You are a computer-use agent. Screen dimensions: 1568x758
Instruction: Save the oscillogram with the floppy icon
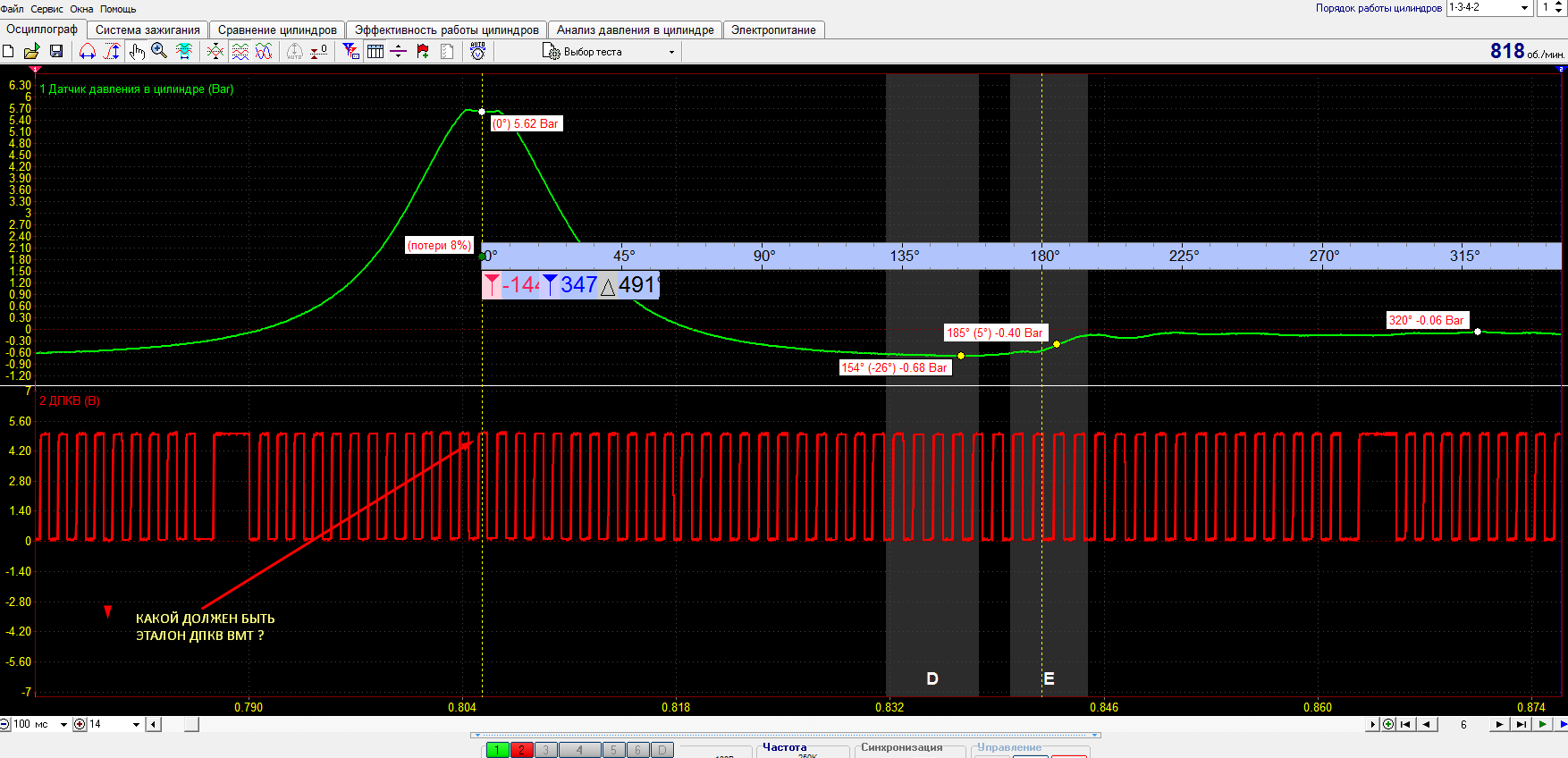click(x=55, y=51)
